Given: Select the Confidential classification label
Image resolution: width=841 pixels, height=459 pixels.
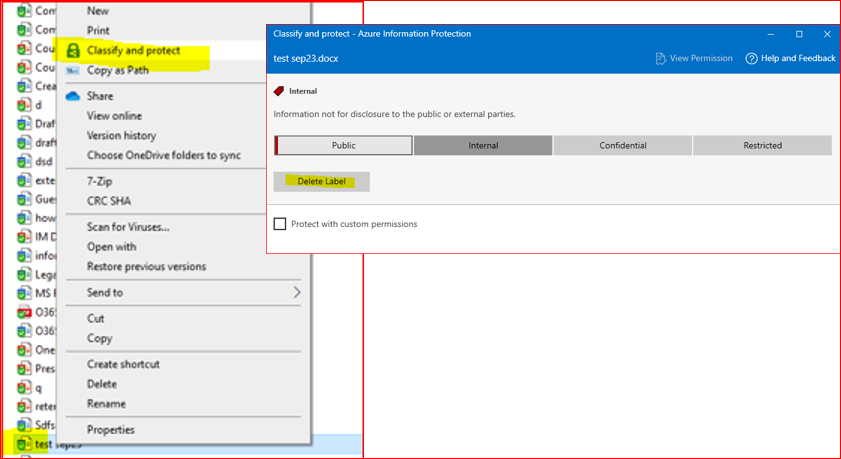Looking at the screenshot, I should coord(623,145).
